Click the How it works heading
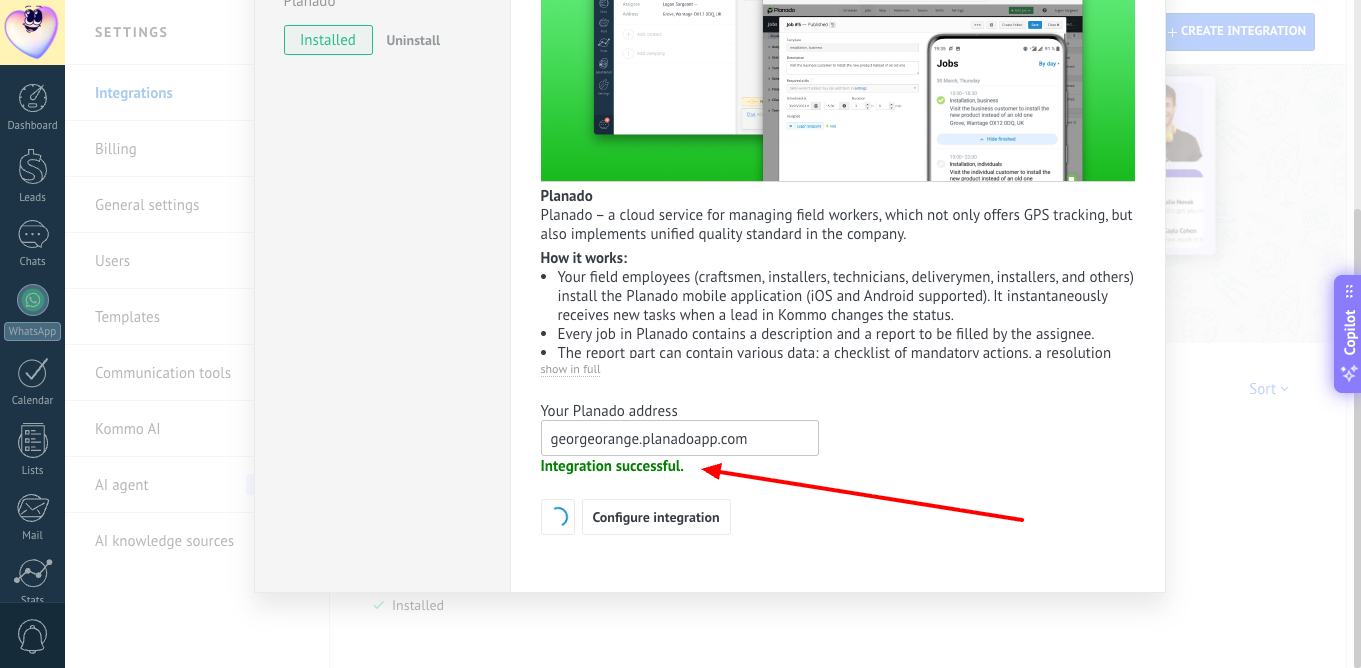 (584, 258)
